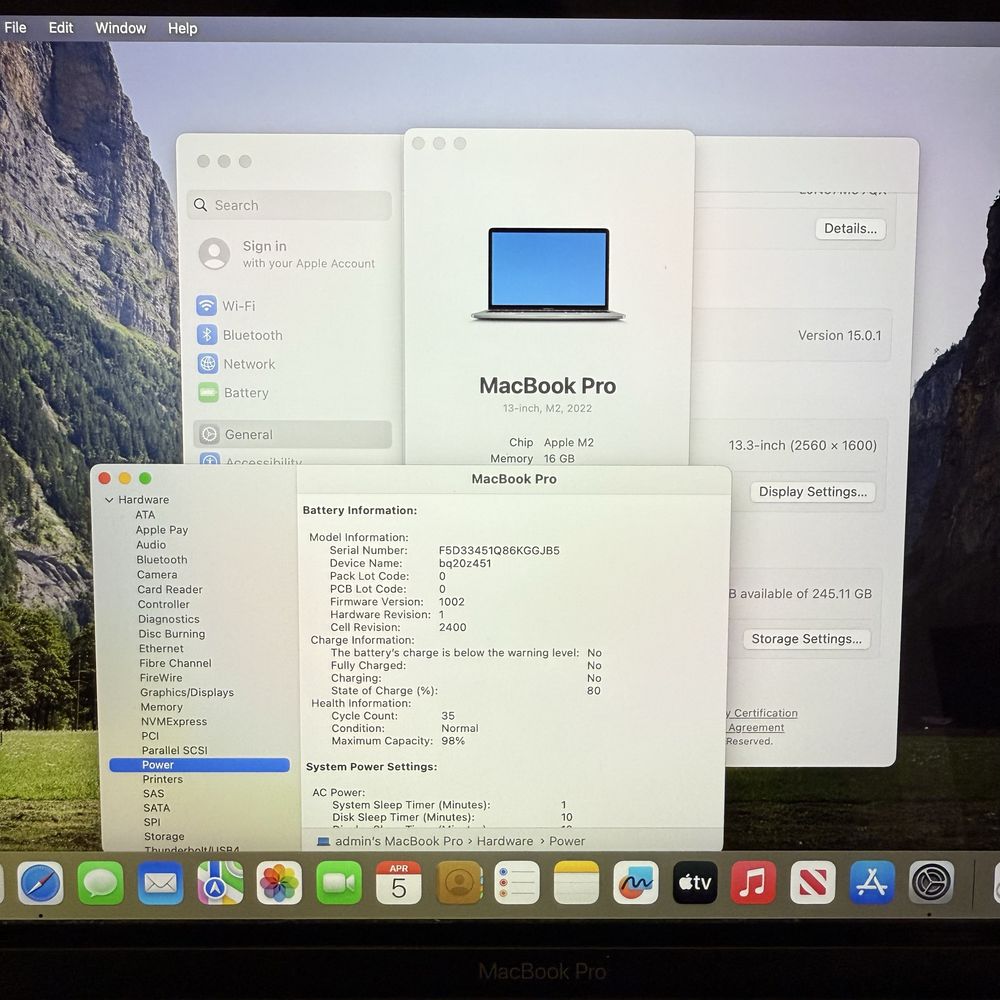Open Reminders from the Dock
Image resolution: width=1000 pixels, height=1000 pixels.
(517, 883)
